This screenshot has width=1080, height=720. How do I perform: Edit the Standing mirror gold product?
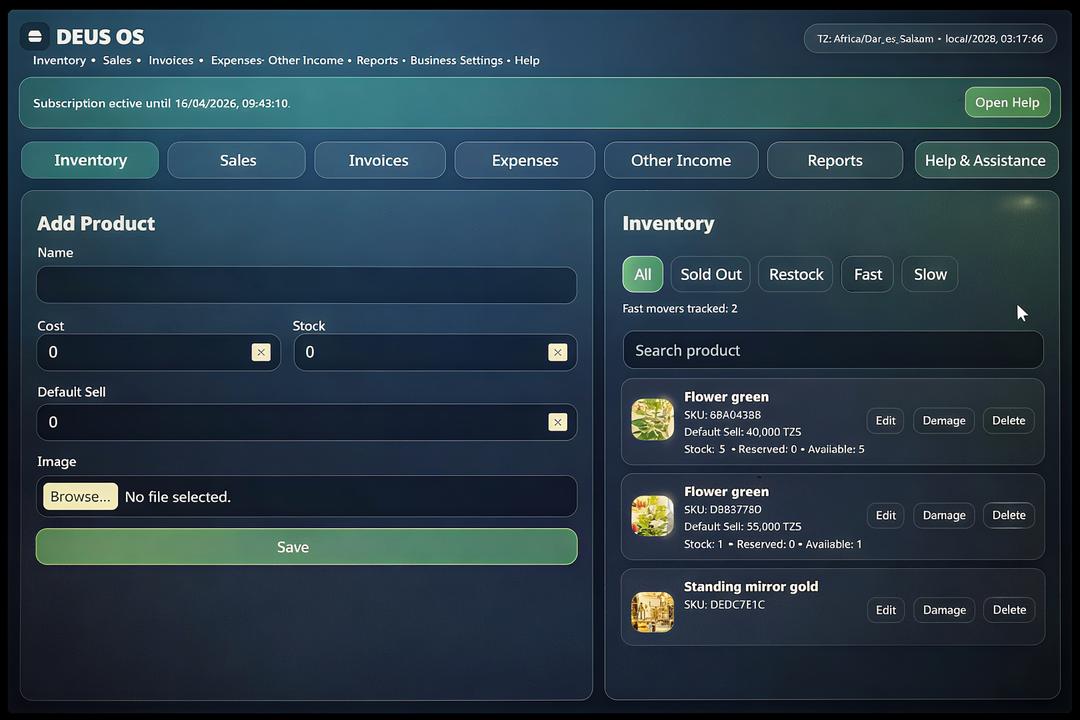click(x=886, y=610)
